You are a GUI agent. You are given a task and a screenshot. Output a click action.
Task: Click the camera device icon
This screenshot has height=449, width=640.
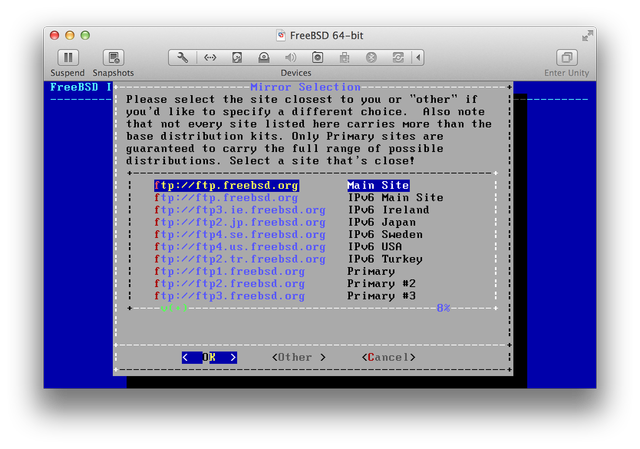point(318,58)
